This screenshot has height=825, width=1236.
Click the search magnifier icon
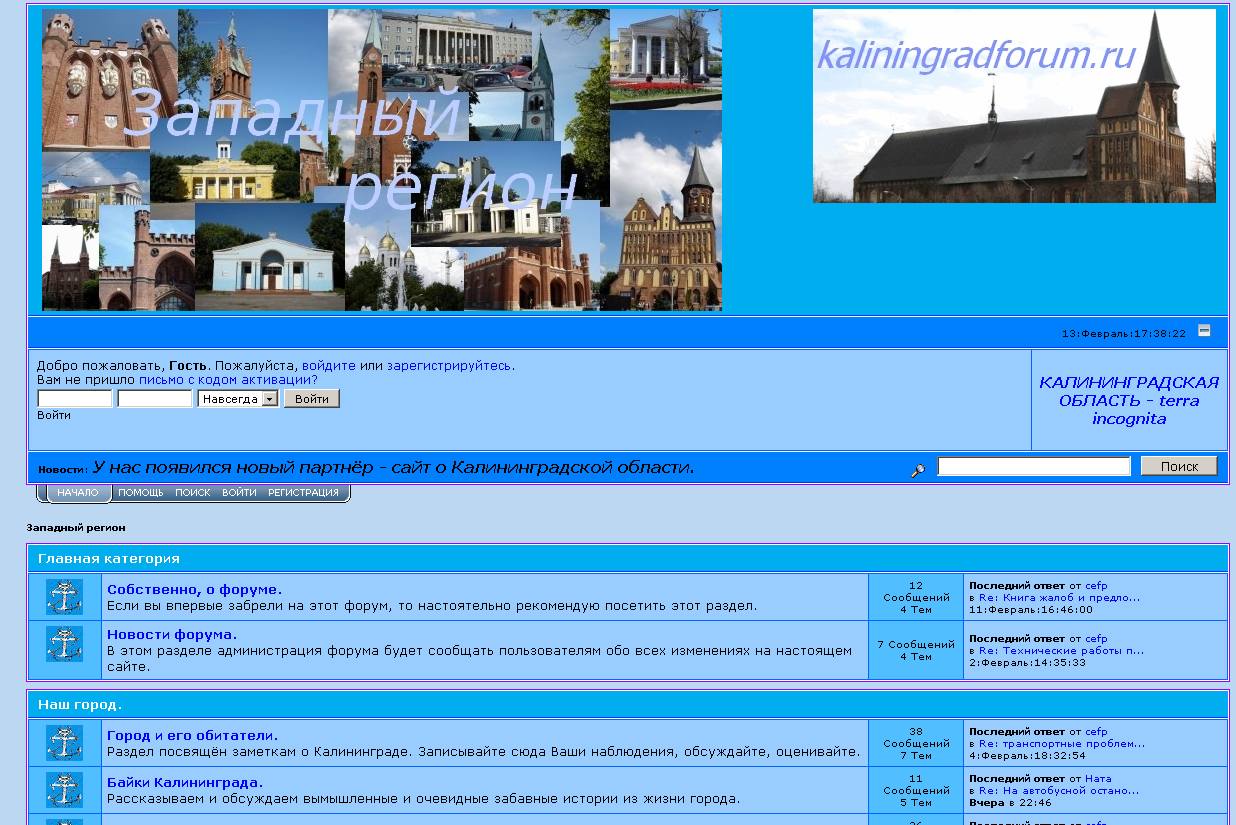click(x=918, y=470)
